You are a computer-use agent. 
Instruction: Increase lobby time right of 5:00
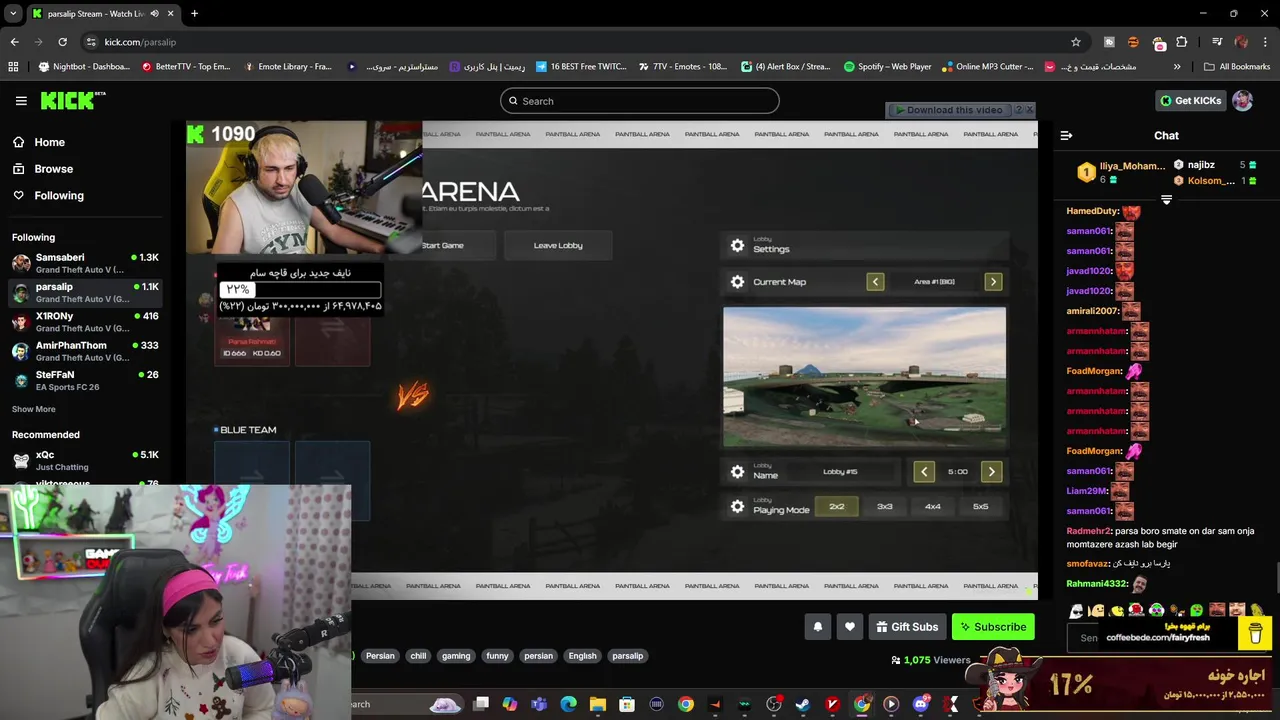991,472
